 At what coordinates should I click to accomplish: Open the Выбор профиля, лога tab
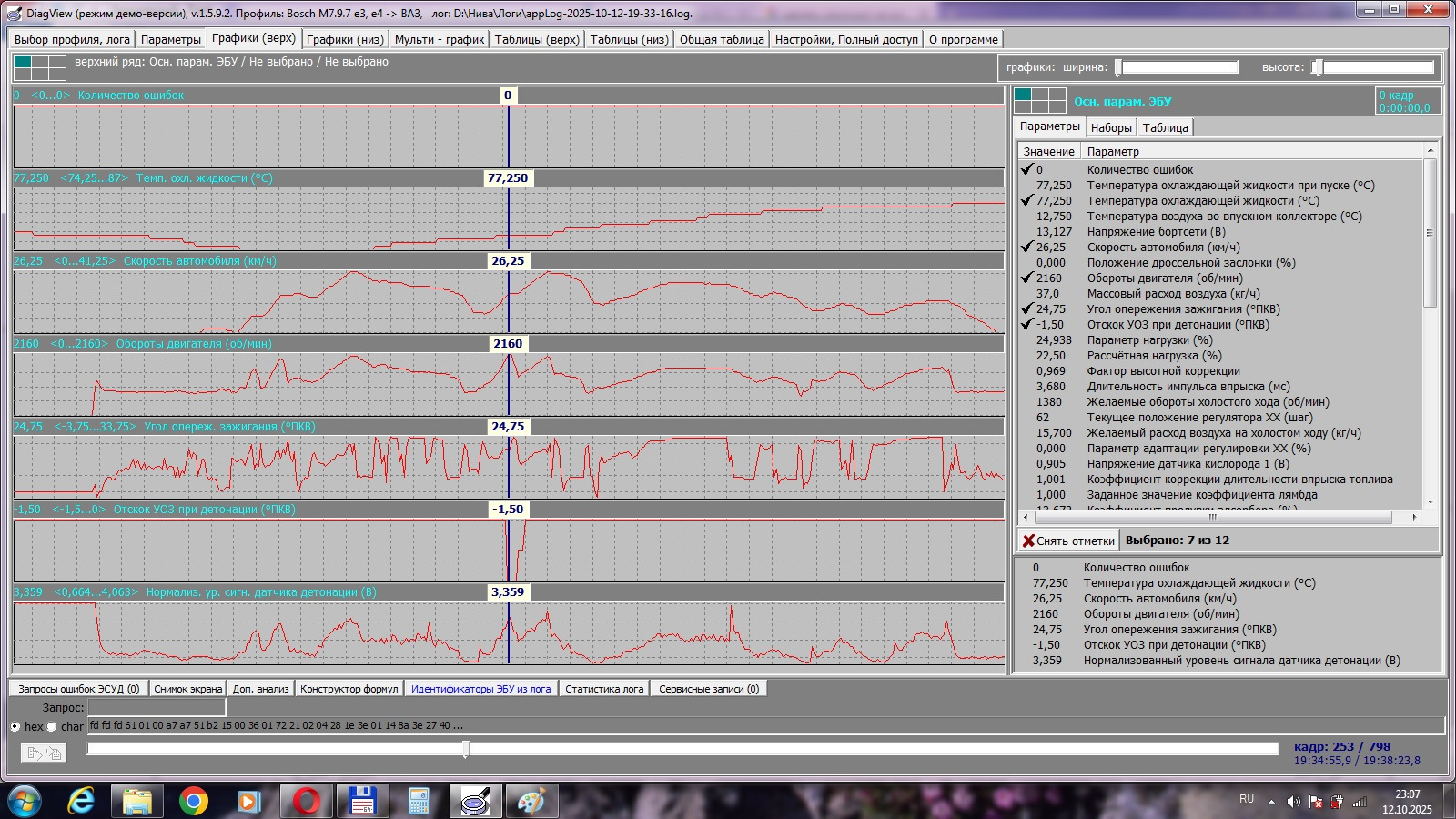(x=72, y=39)
